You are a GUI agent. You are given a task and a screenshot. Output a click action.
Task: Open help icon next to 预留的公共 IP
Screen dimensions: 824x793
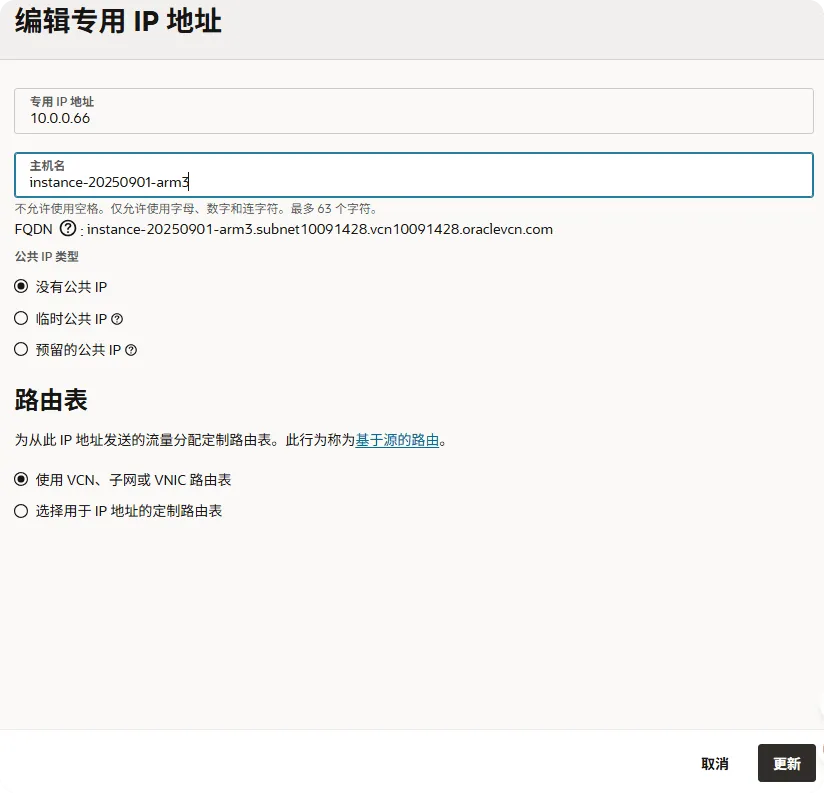(131, 350)
